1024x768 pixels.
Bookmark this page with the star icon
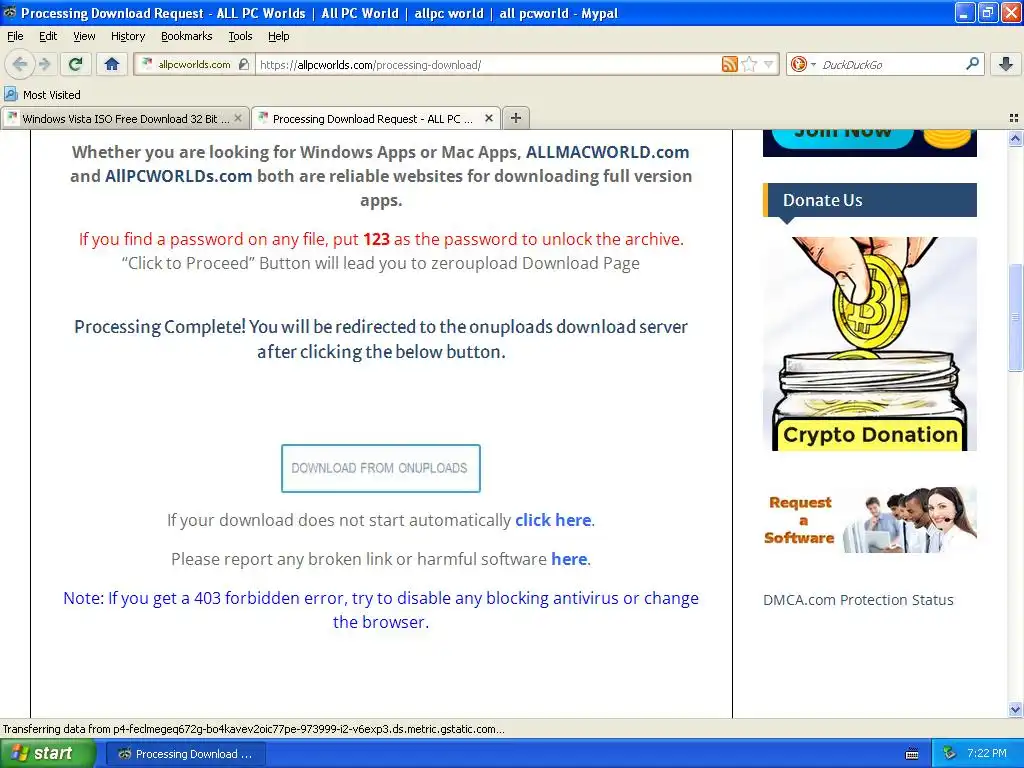click(x=749, y=64)
